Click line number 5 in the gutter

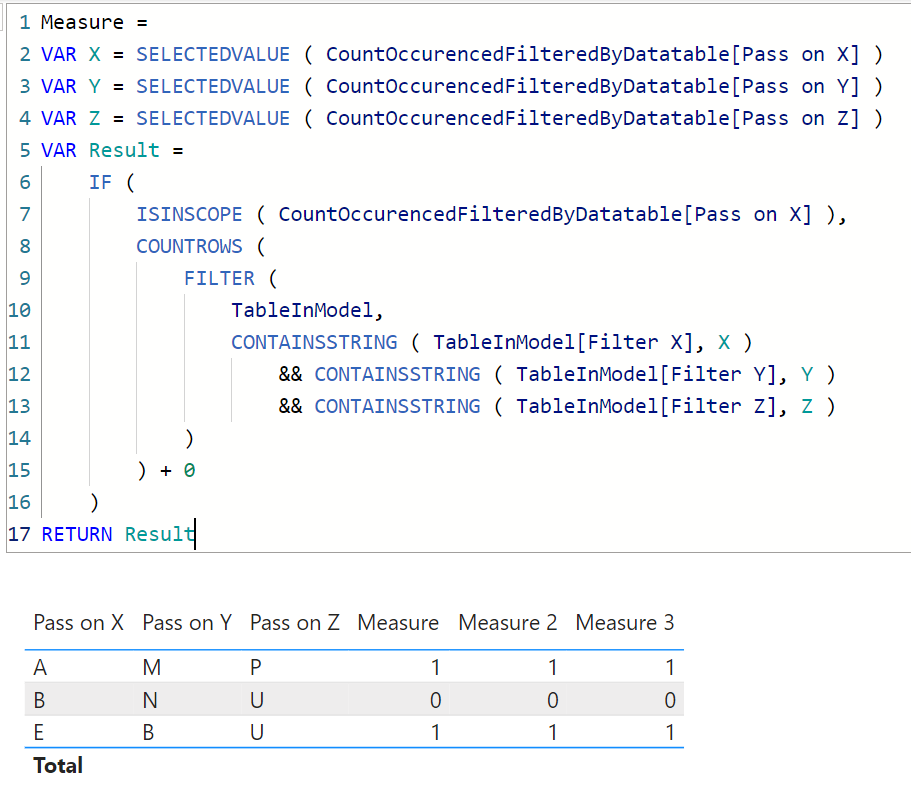(24, 150)
